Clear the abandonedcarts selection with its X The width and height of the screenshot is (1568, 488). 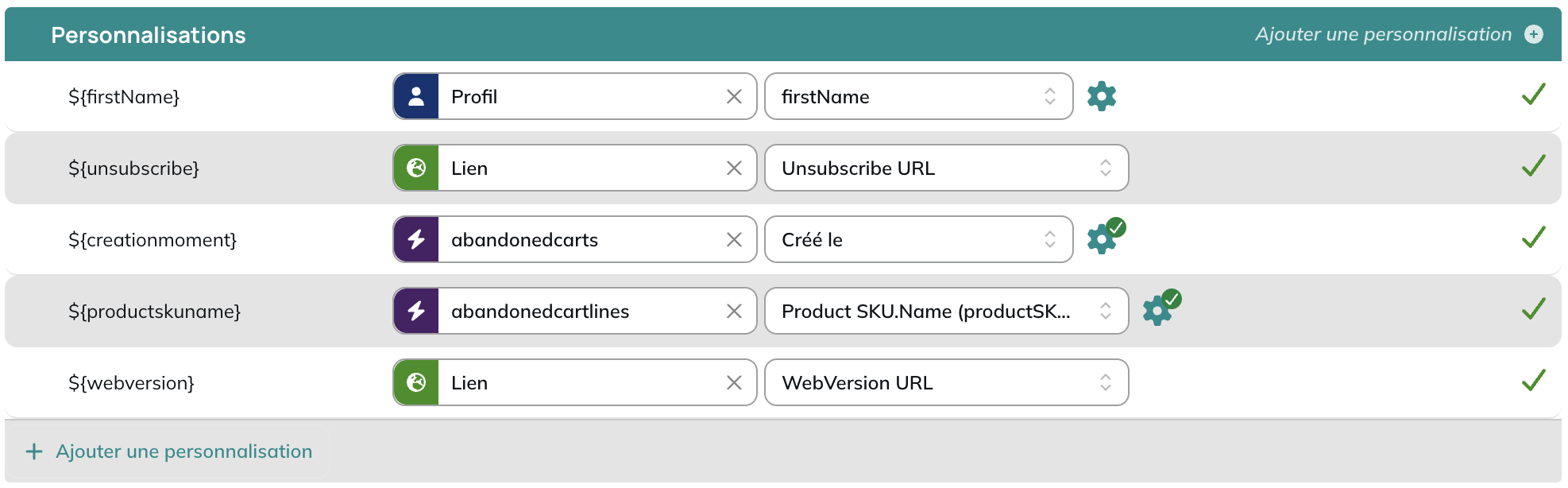734,239
